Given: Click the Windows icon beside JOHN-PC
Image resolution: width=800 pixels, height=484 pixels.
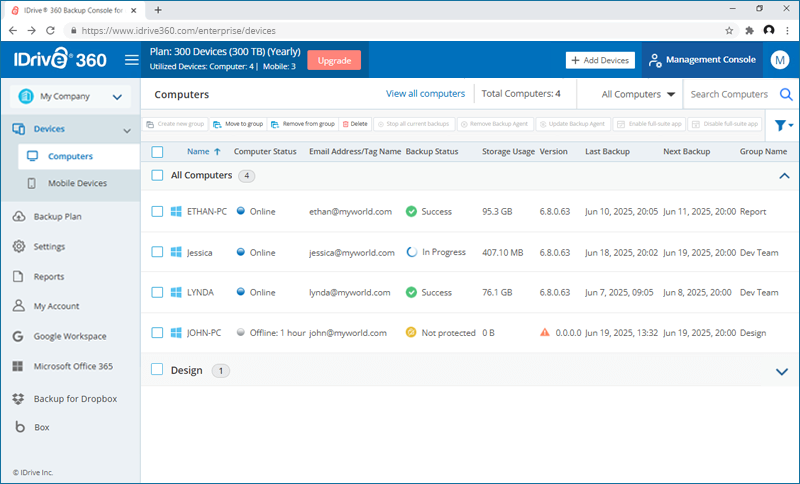Looking at the screenshot, I should 176,333.
